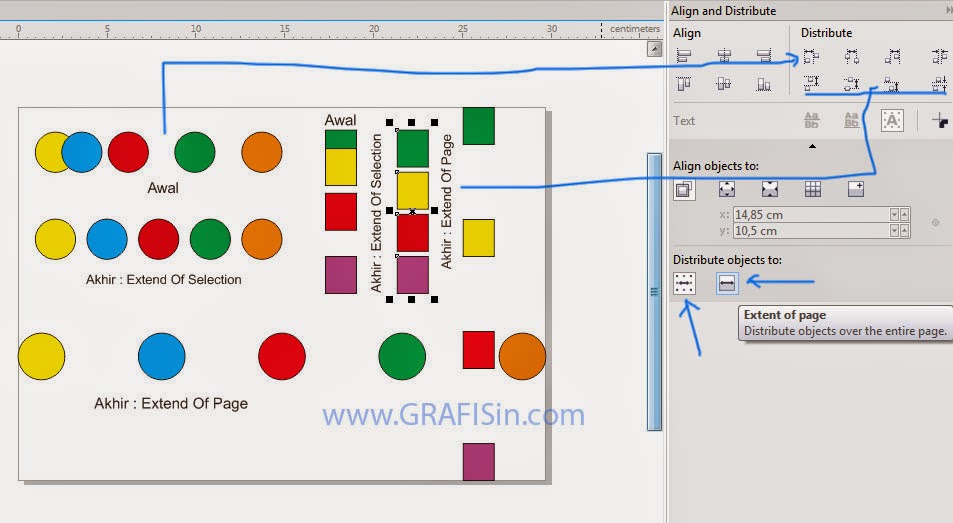Select the text Bounding Box option
This screenshot has width=953, height=523.
[x=892, y=120]
